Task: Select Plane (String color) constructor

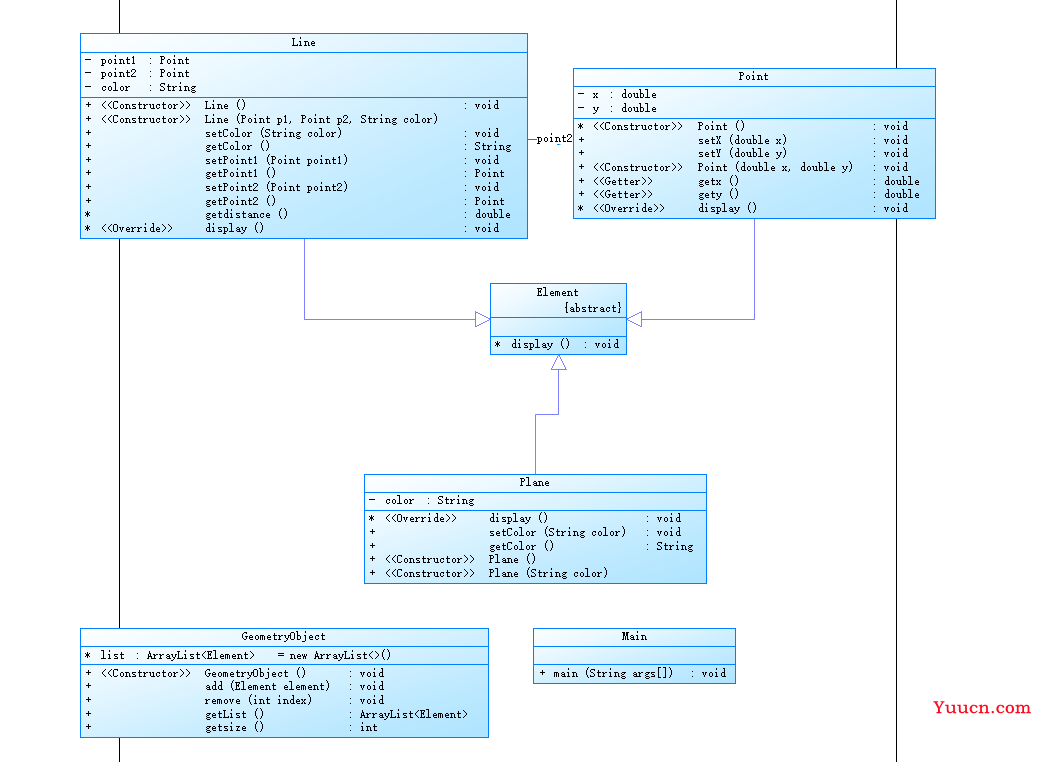Action: click(548, 574)
